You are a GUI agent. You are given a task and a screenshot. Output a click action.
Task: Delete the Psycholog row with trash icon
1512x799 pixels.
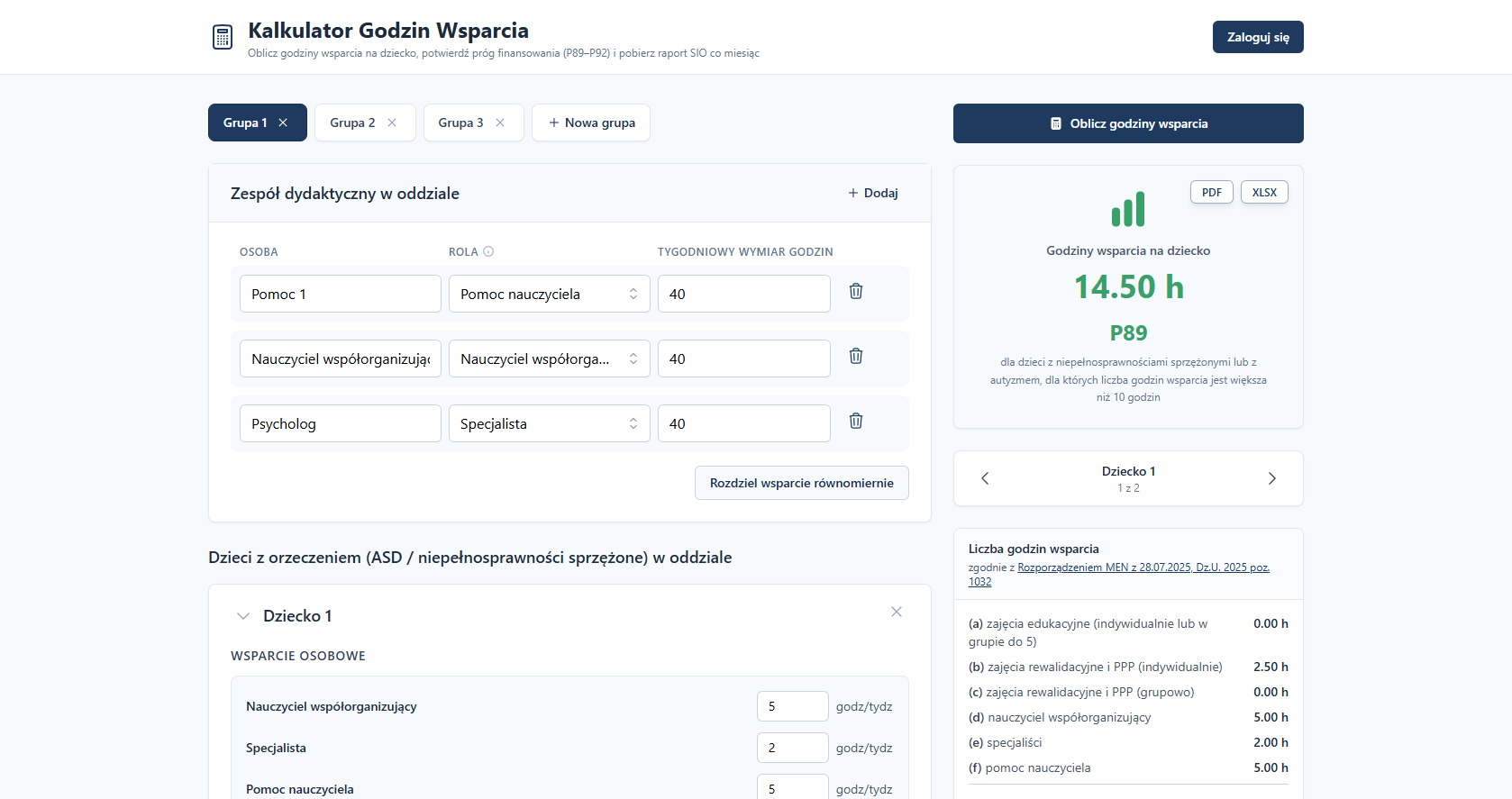tap(855, 421)
